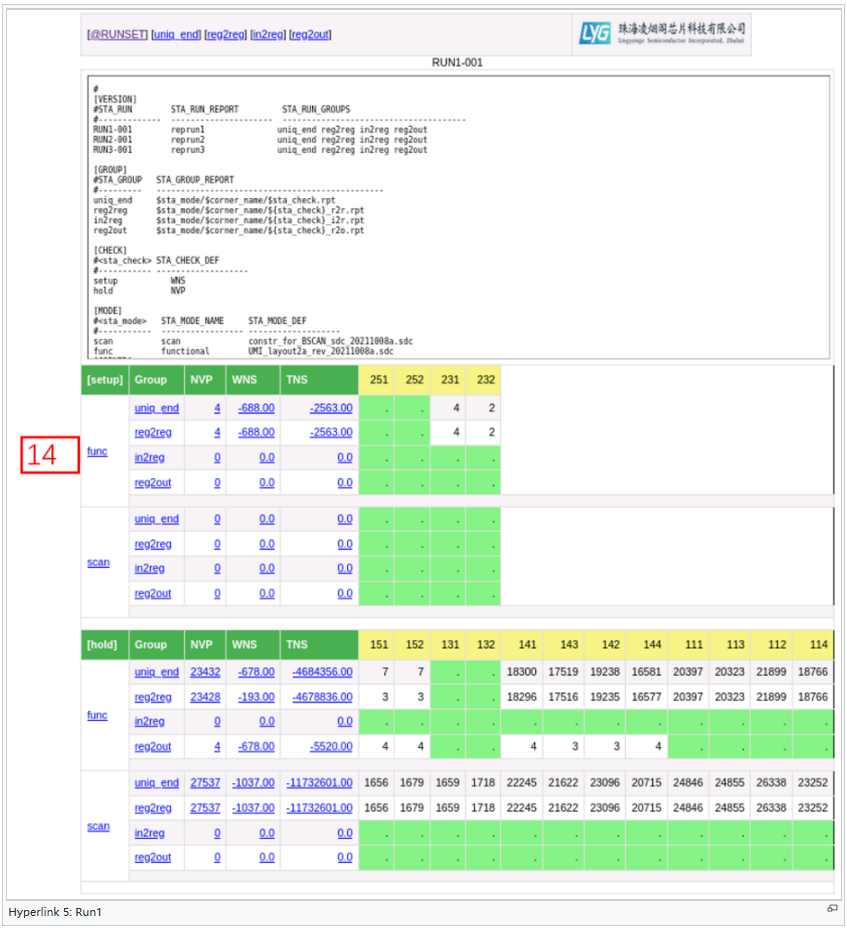The height and width of the screenshot is (929, 847).
Task: Open the func mode link in setup table
Action: (x=97, y=451)
